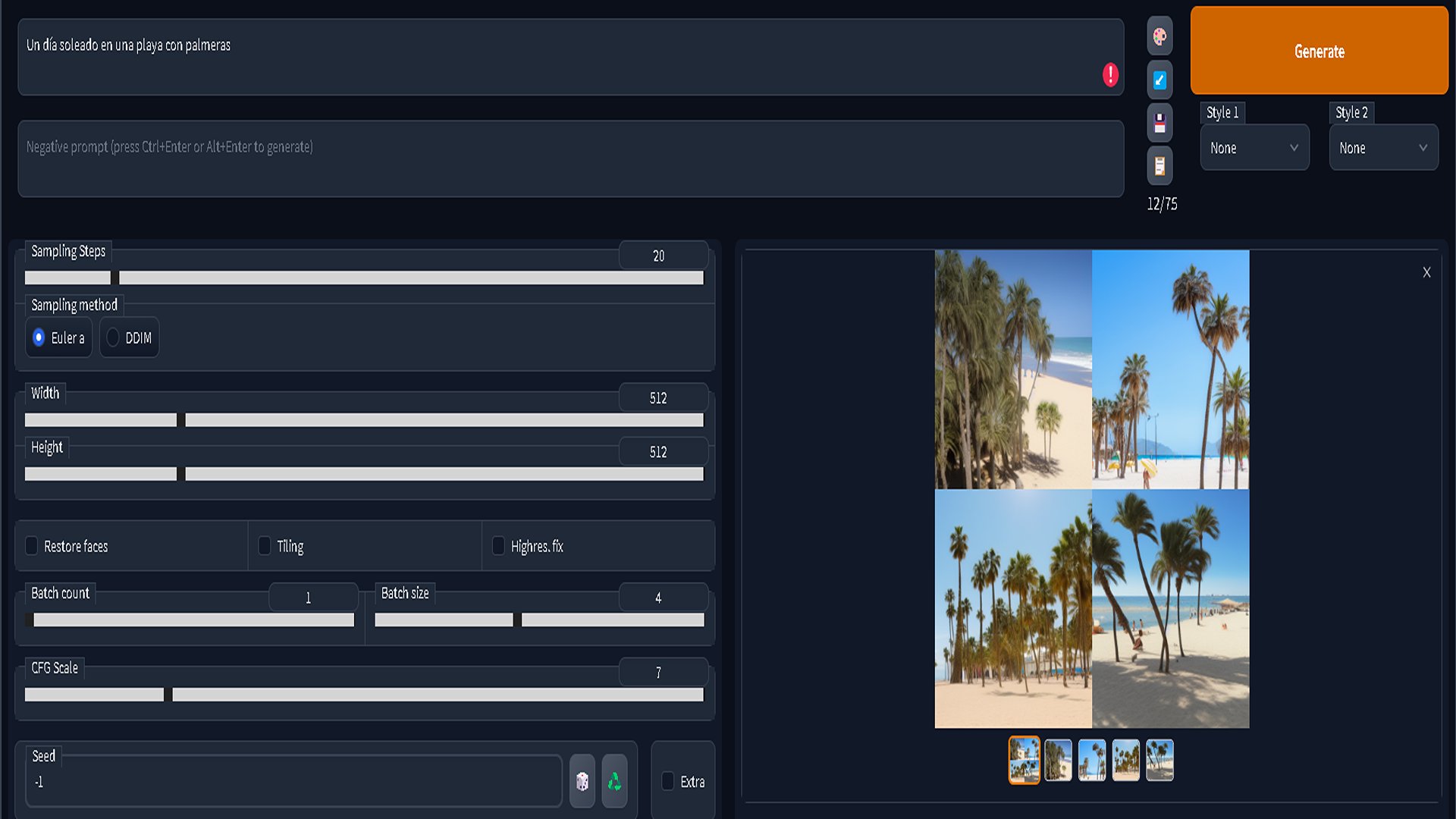Click the Sampling Steps value box
This screenshot has height=819, width=1456.
pos(663,256)
